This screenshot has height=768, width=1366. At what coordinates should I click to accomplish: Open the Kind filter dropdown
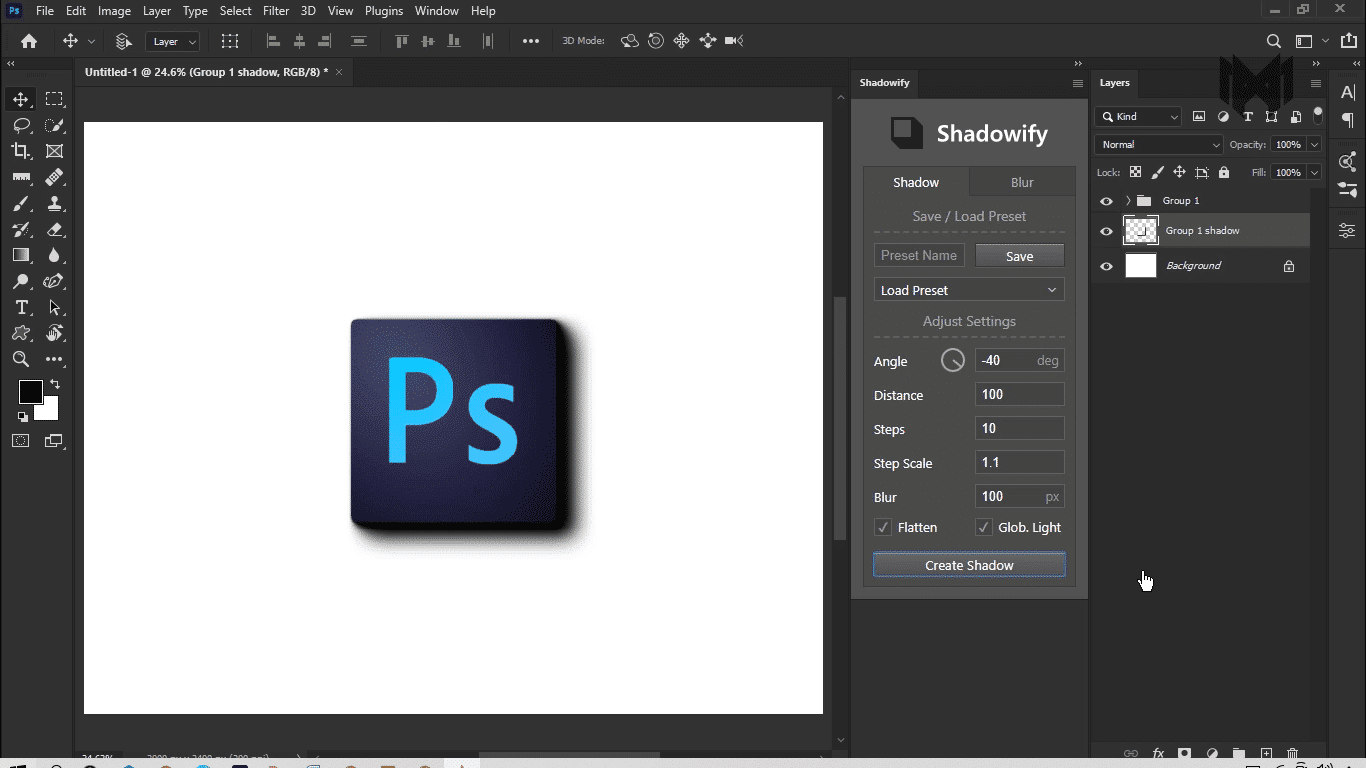[x=1138, y=117]
